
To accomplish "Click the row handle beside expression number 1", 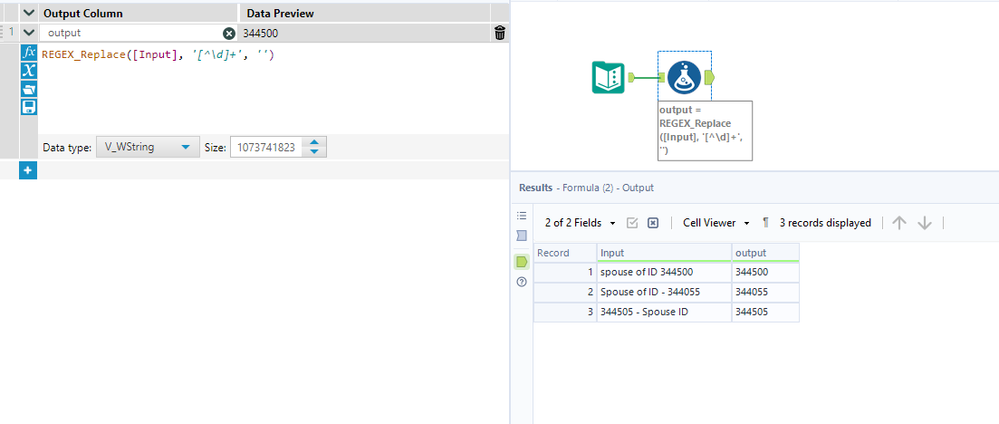I will [x=4, y=32].
